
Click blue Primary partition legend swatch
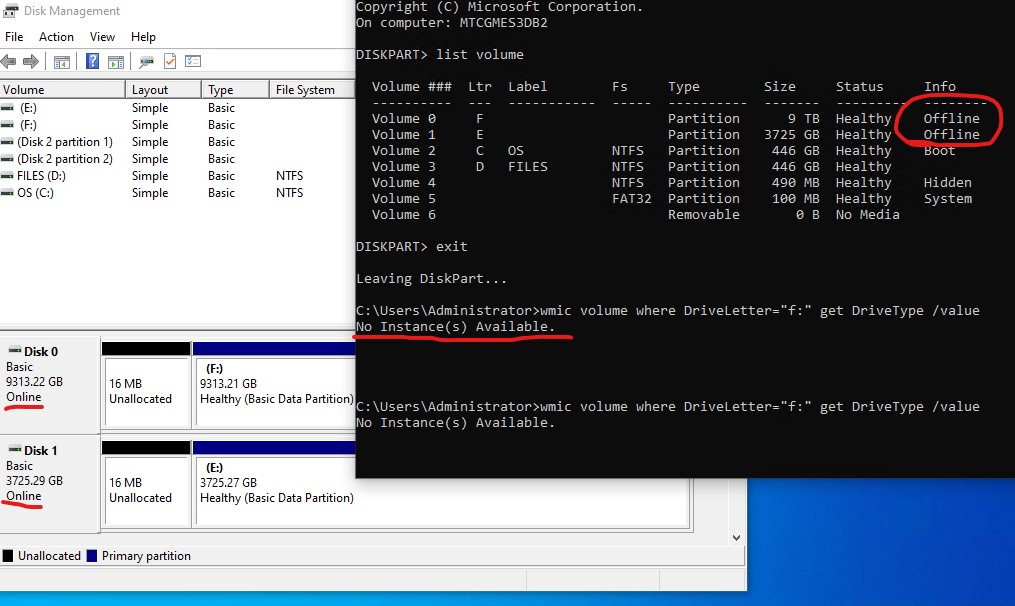[91, 556]
